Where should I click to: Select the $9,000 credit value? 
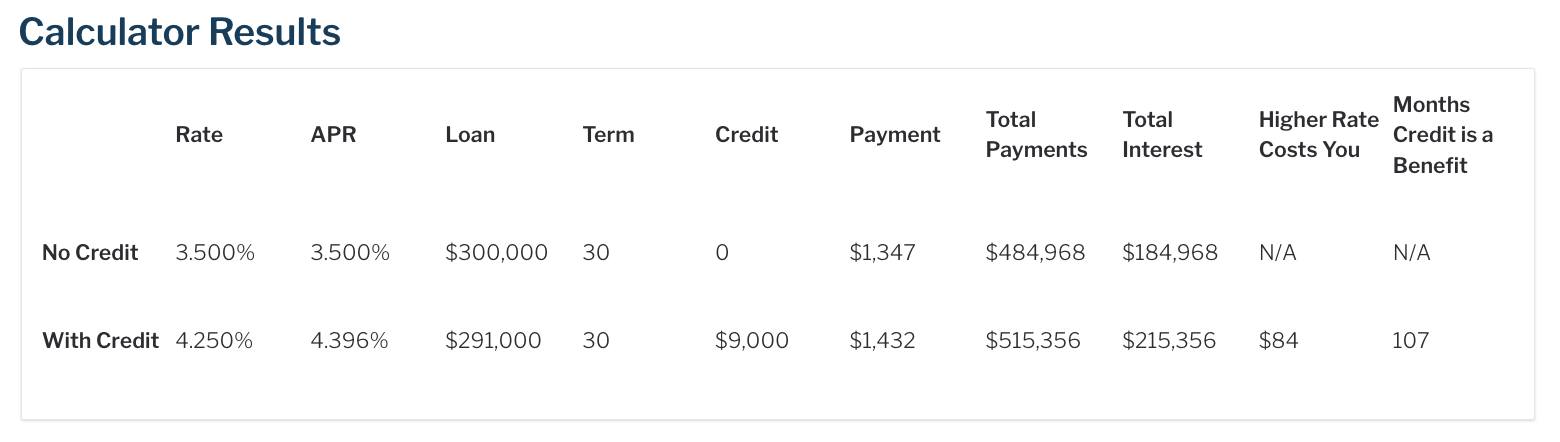[752, 341]
